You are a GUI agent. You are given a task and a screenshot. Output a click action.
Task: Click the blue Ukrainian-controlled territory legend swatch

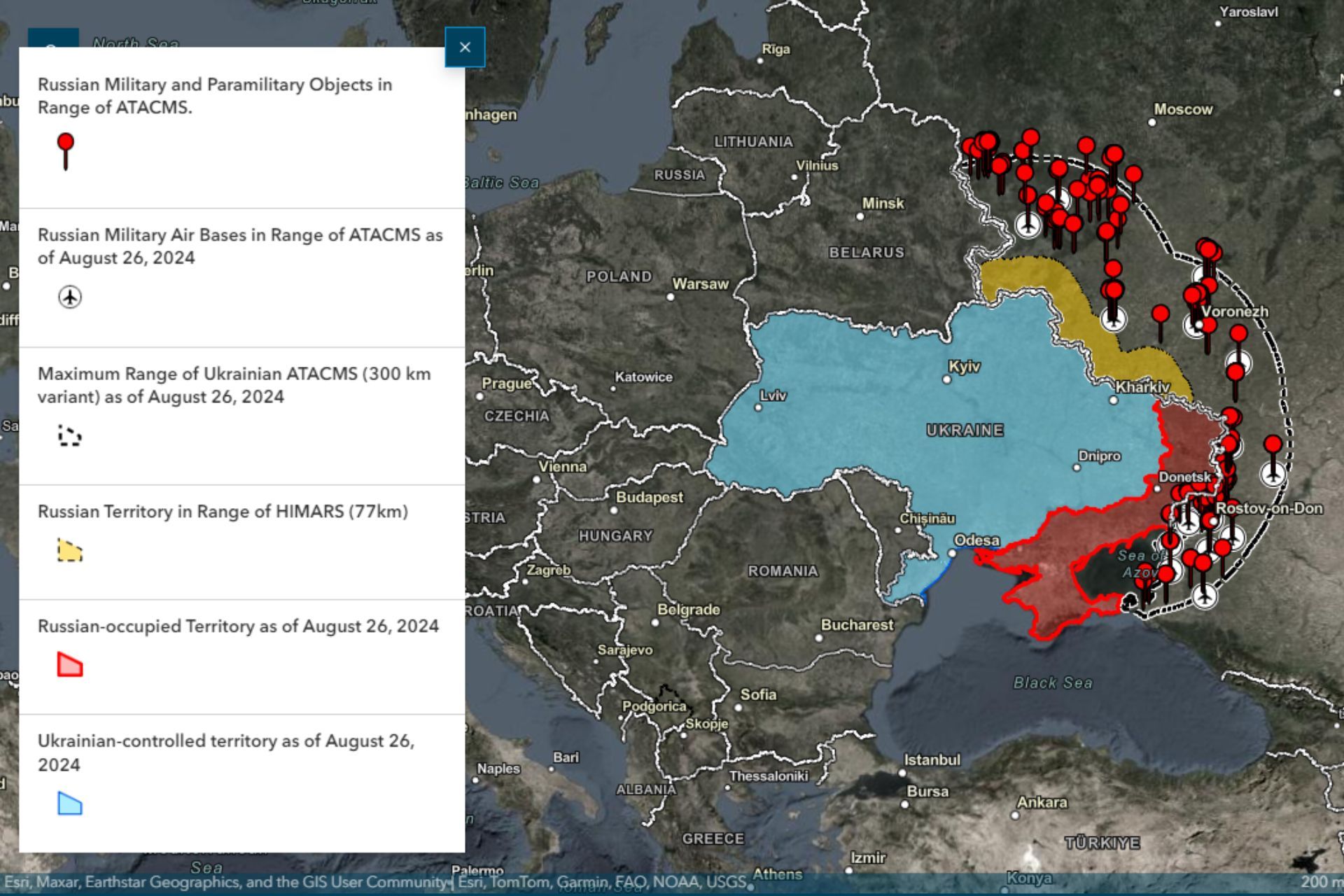click(69, 803)
